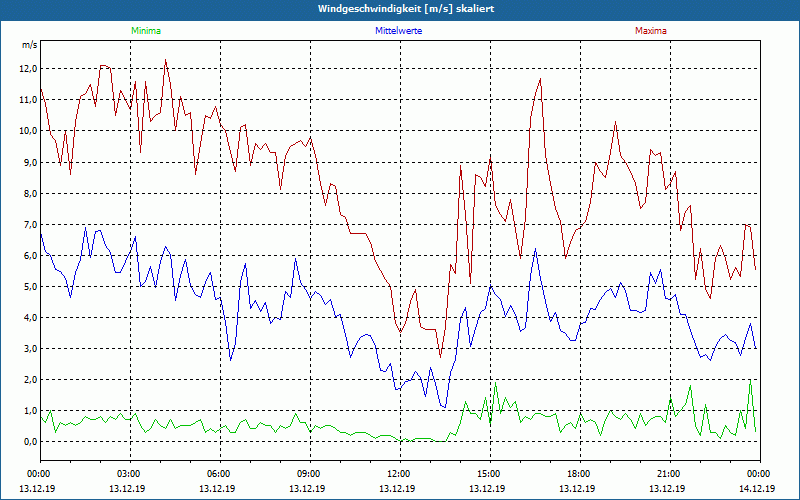
Task: Click the Maxima legend label
Action: [651, 31]
